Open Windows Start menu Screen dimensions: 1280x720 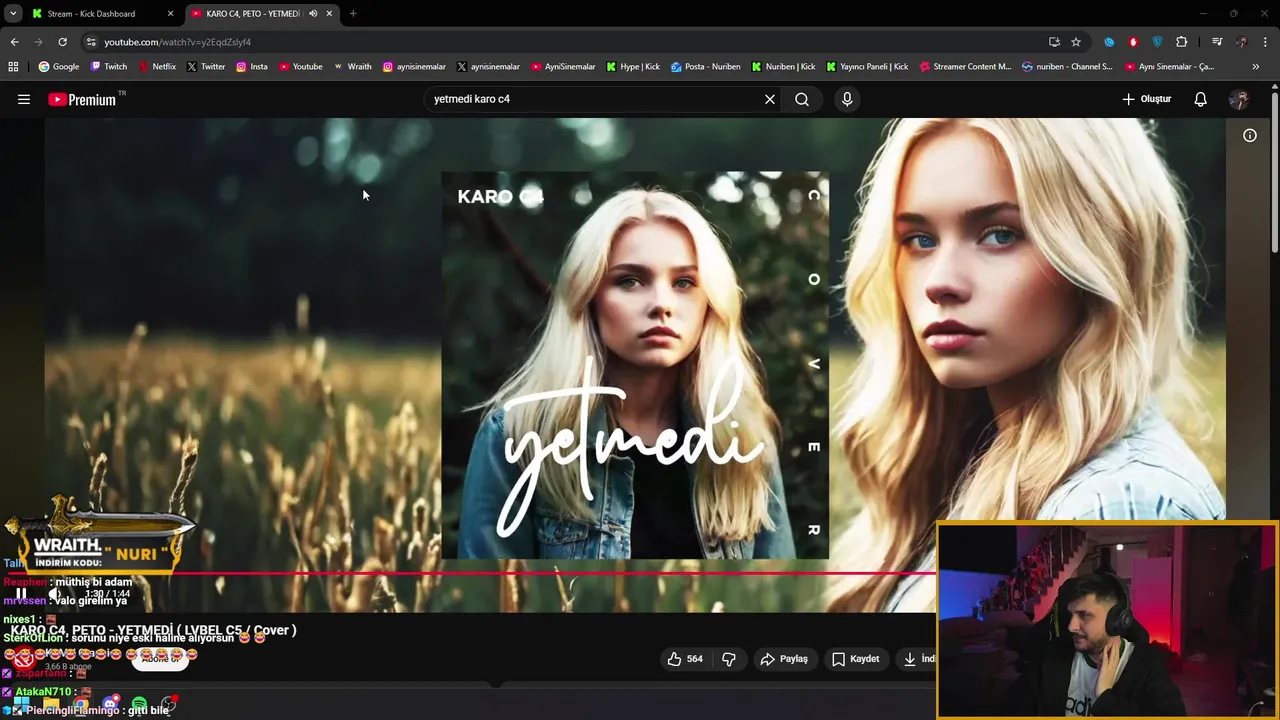coord(21,705)
